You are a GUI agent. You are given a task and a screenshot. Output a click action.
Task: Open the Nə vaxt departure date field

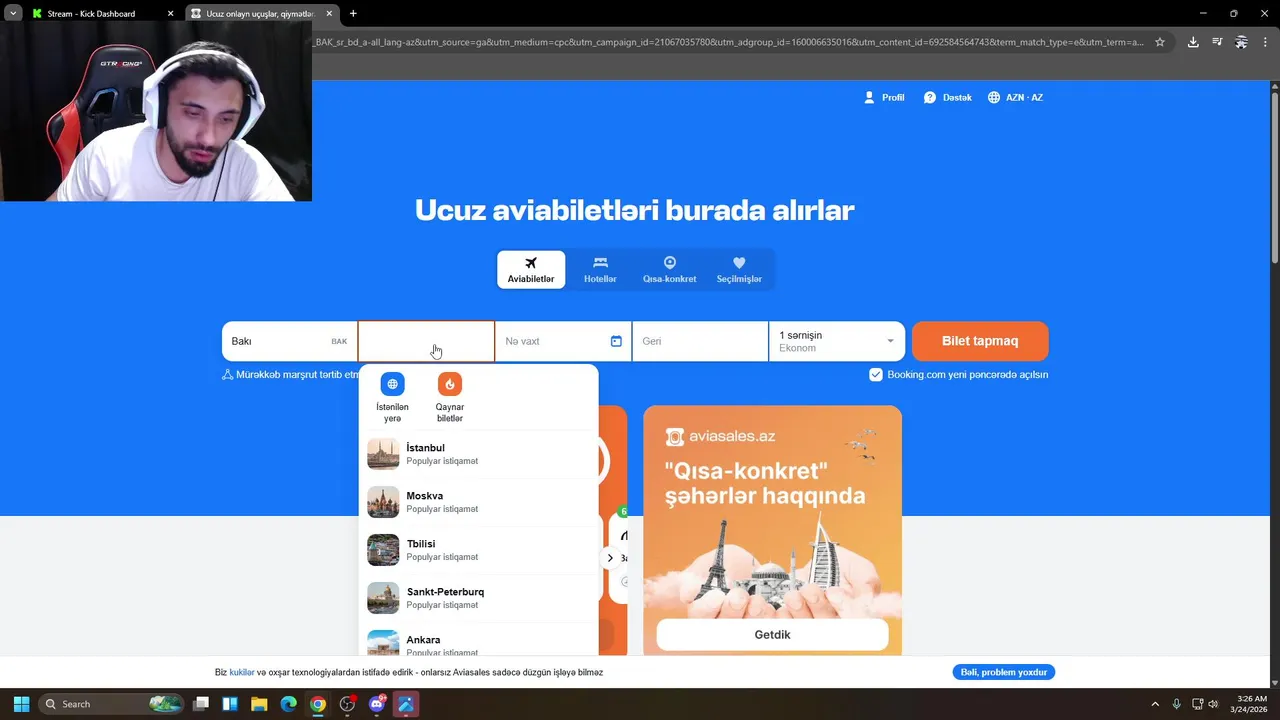563,341
